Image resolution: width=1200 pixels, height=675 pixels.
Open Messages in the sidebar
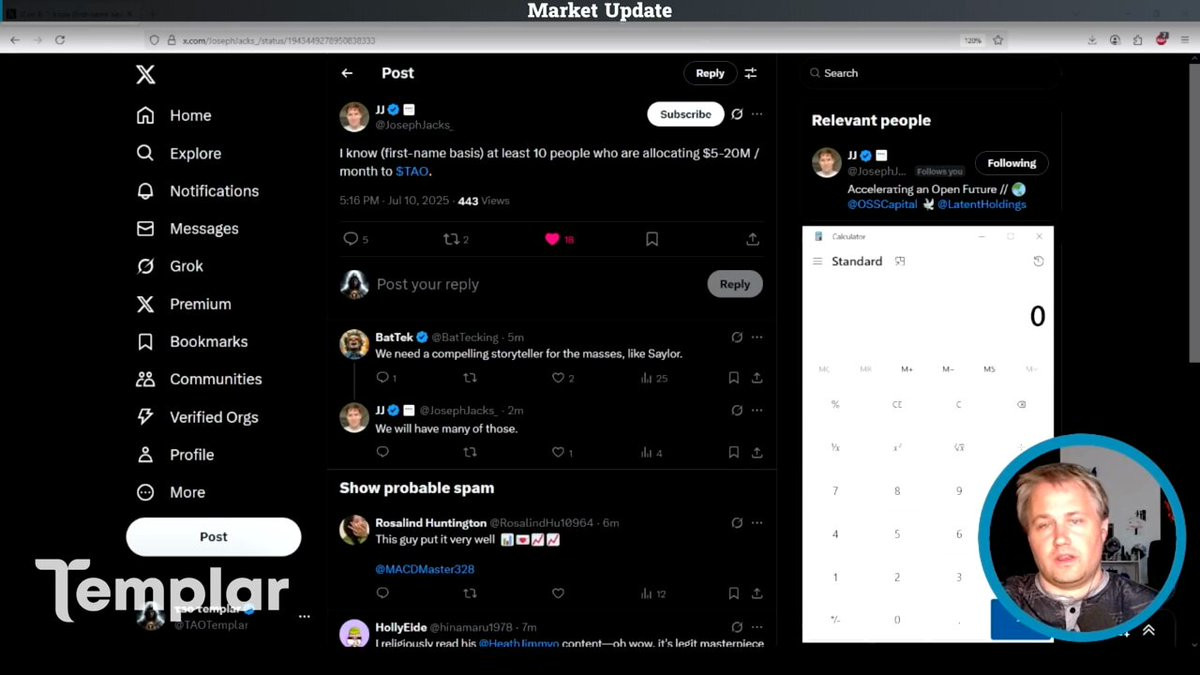pyautogui.click(x=187, y=229)
